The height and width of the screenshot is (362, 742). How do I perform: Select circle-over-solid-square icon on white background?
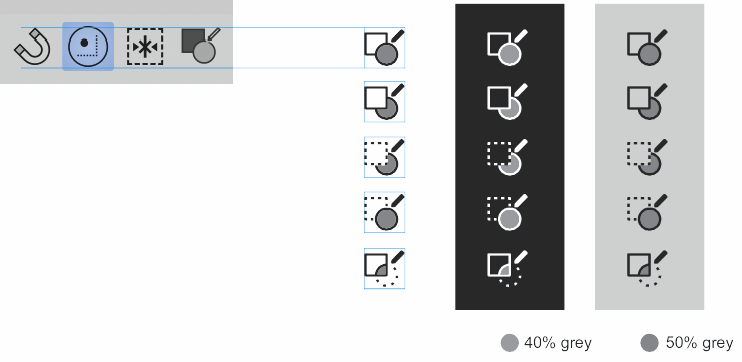click(x=384, y=47)
